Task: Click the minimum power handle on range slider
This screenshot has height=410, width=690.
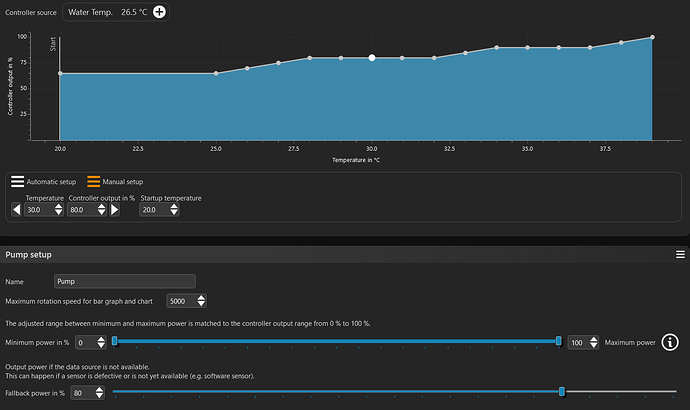Action: [115, 342]
